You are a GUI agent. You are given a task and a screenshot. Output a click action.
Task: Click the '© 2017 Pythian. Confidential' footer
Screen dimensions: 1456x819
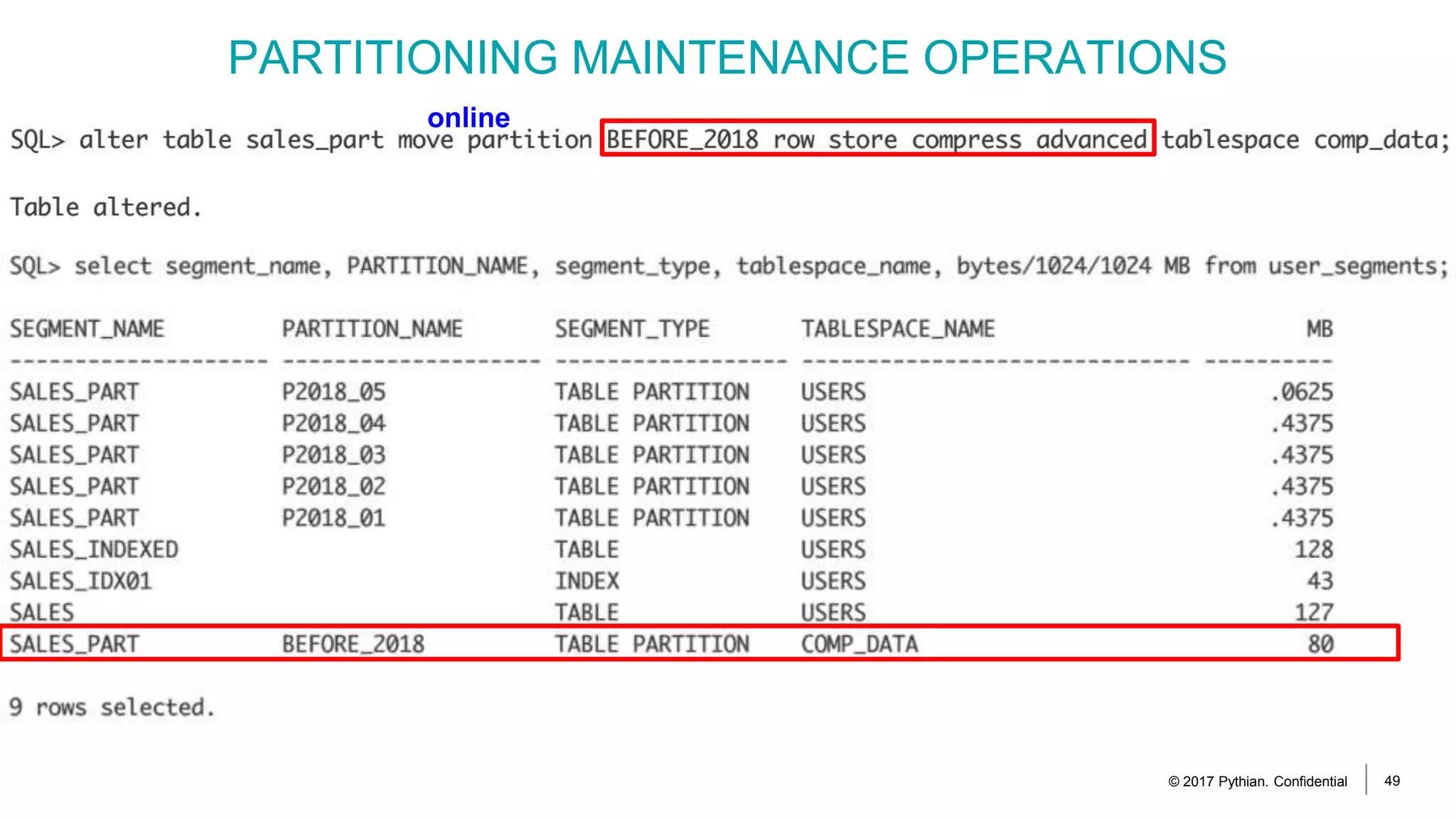point(1257,781)
